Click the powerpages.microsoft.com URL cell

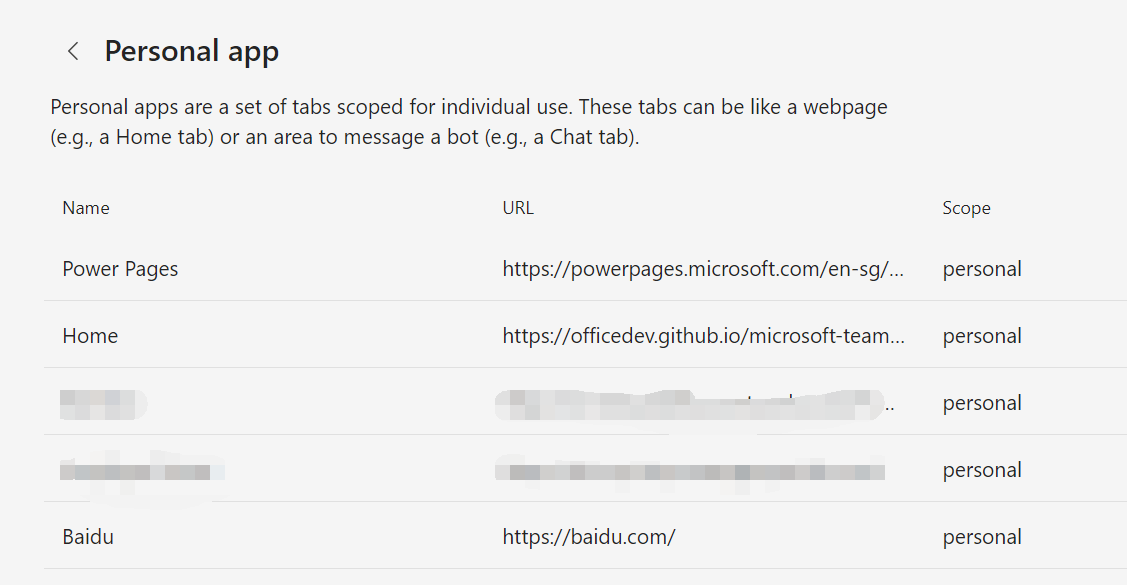(x=704, y=269)
